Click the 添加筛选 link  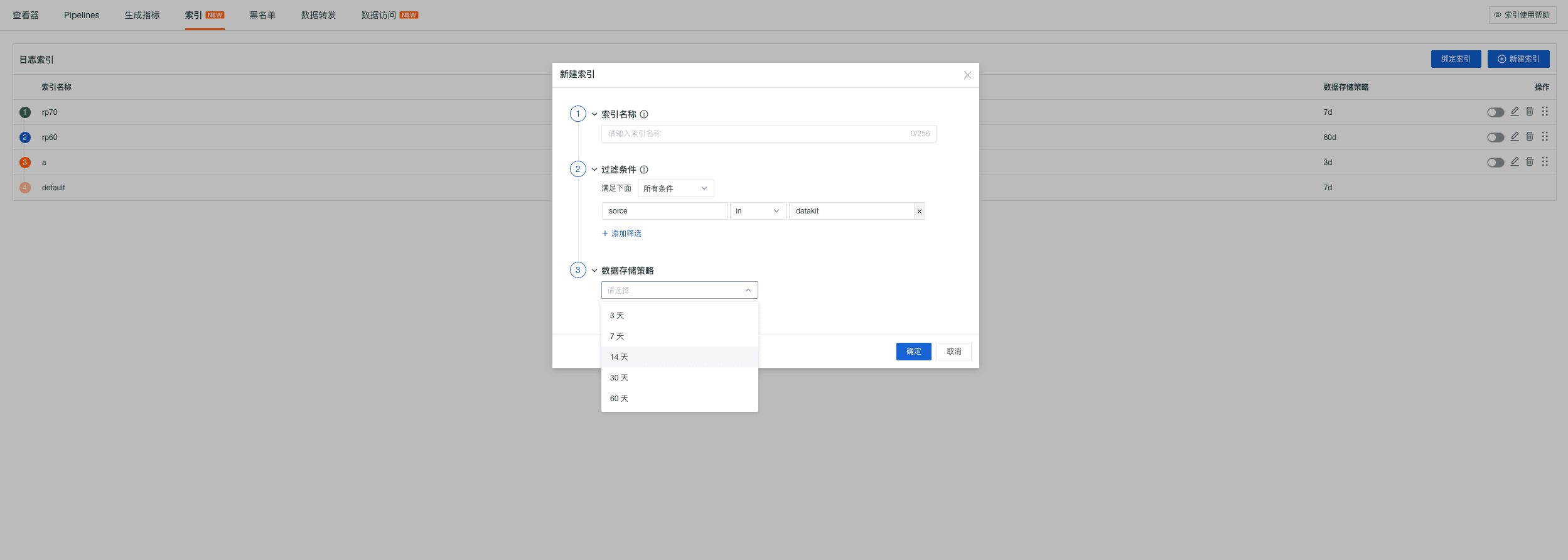pos(621,234)
